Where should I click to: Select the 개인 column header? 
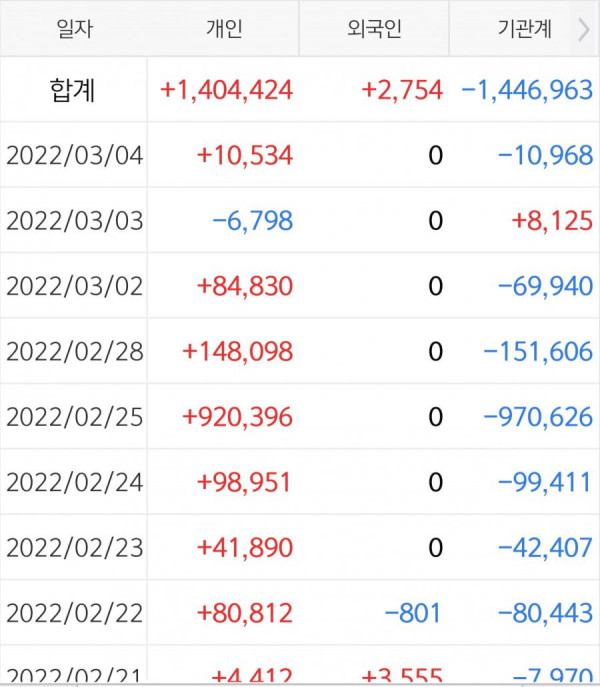224,29
